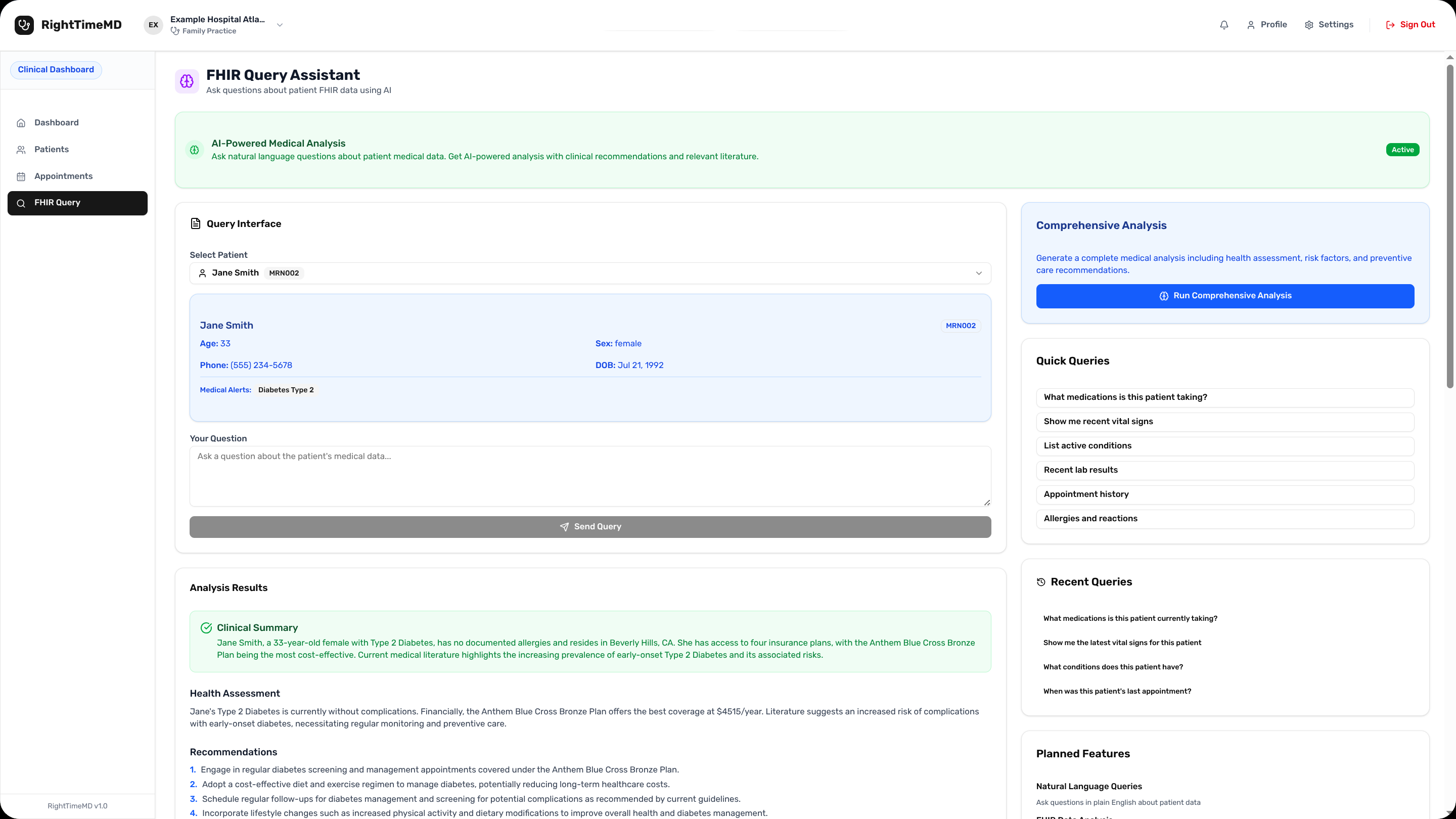
Task: Expand the Example Hospital organization switcher
Action: [x=279, y=25]
